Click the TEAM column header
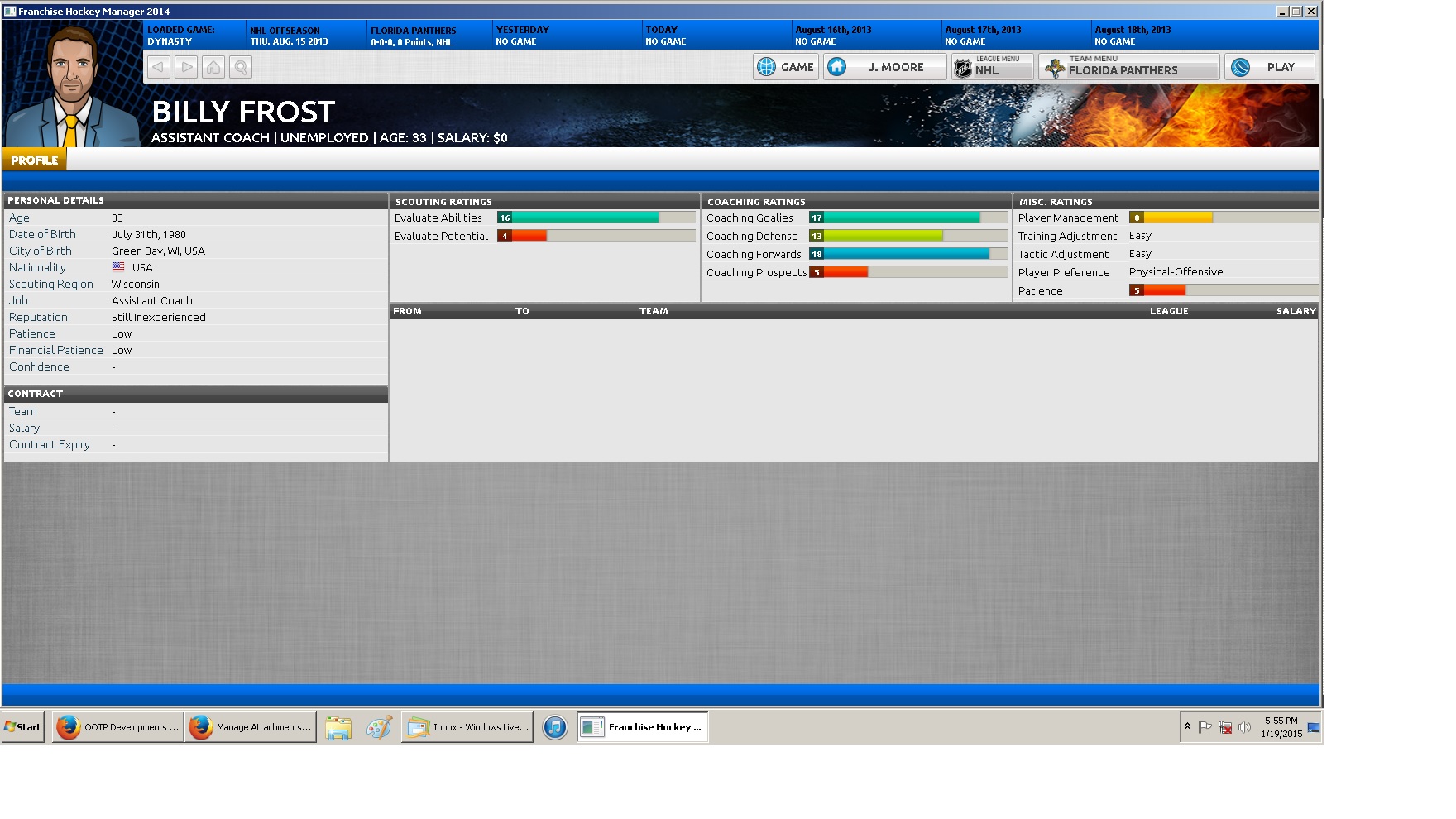Image resolution: width=1456 pixels, height=819 pixels. tap(654, 311)
